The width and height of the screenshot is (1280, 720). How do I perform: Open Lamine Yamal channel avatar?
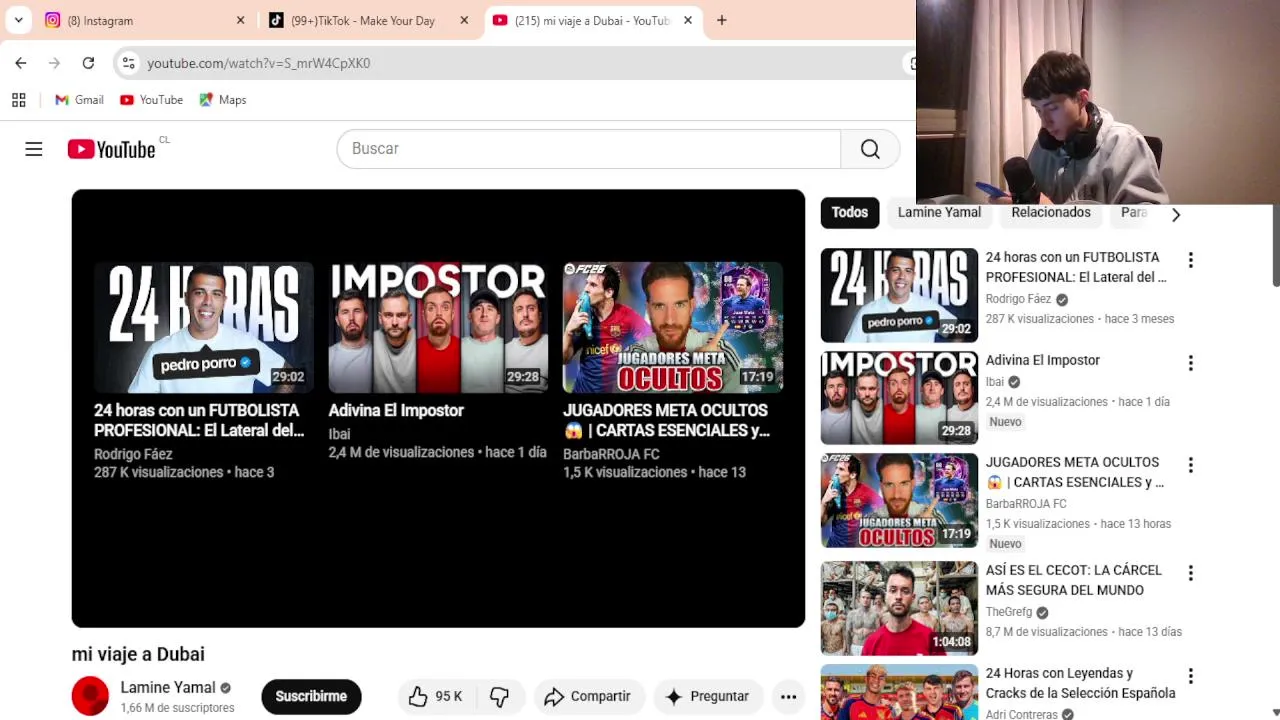(x=90, y=696)
